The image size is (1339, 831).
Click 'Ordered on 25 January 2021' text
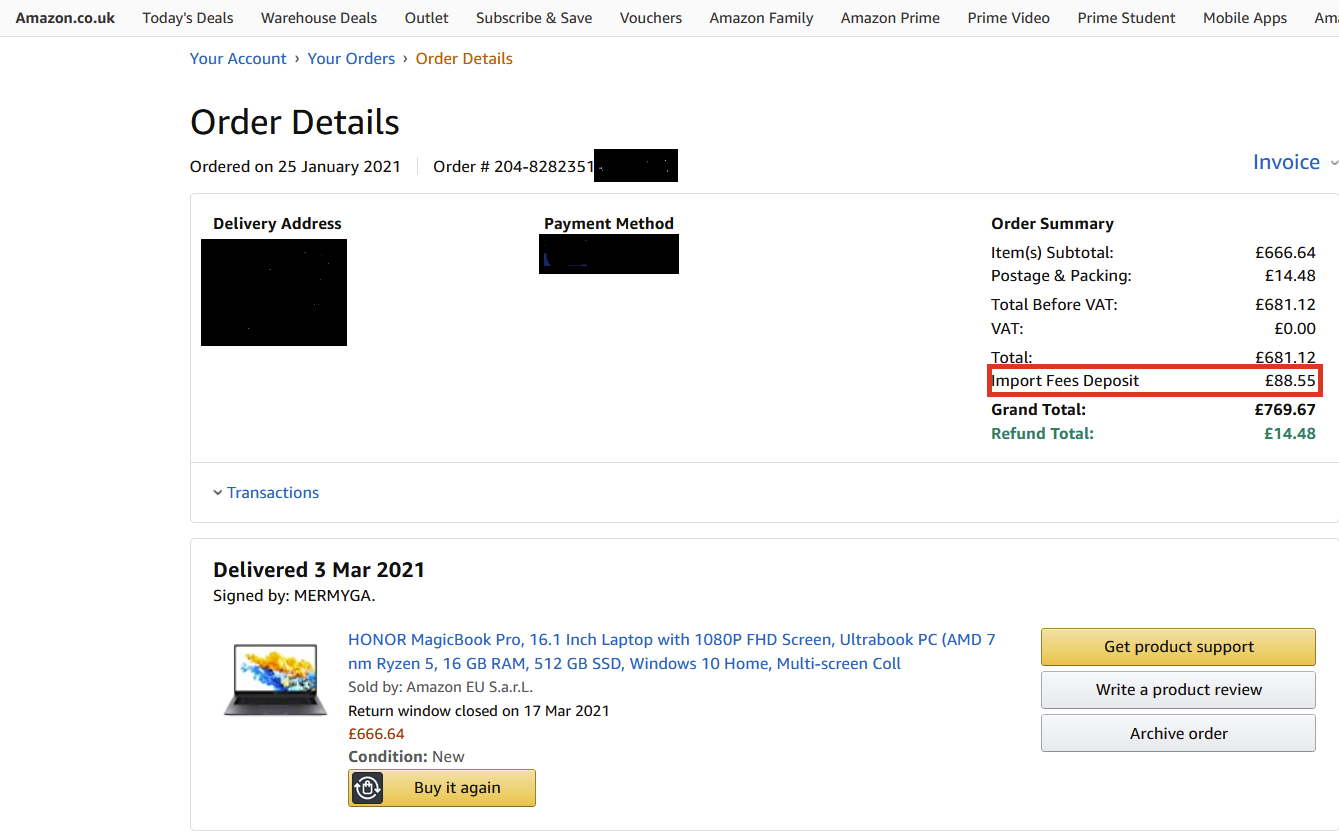point(295,166)
